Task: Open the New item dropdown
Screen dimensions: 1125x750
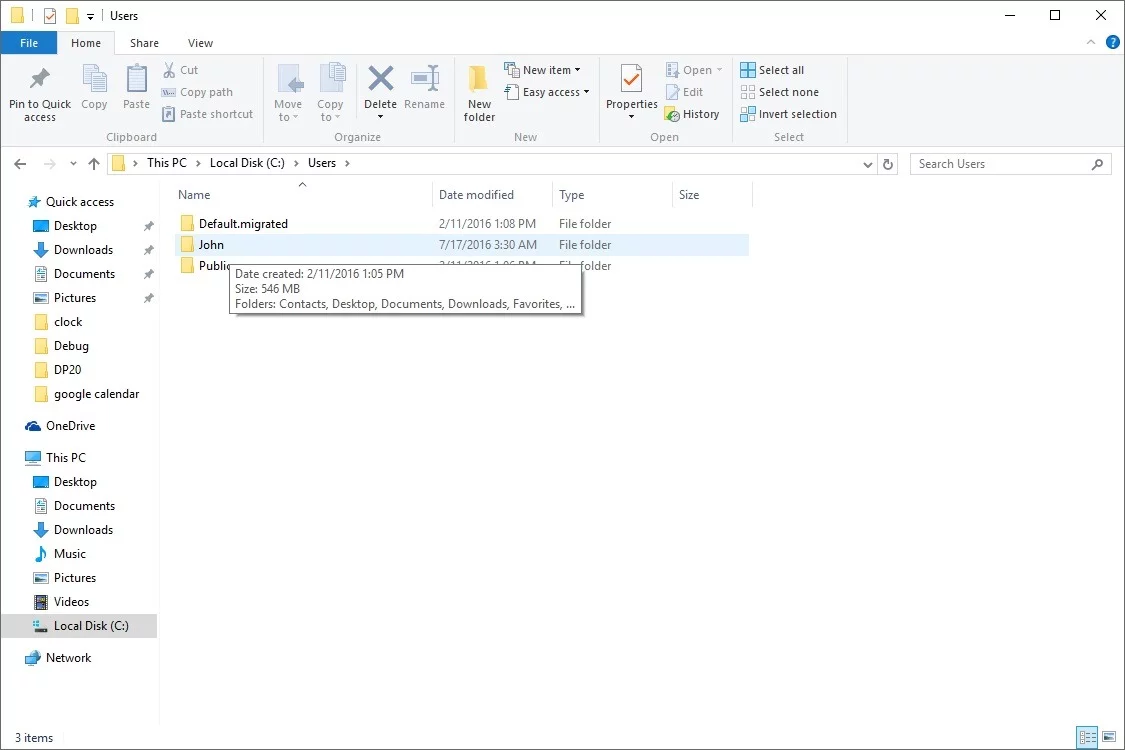Action: pos(543,70)
